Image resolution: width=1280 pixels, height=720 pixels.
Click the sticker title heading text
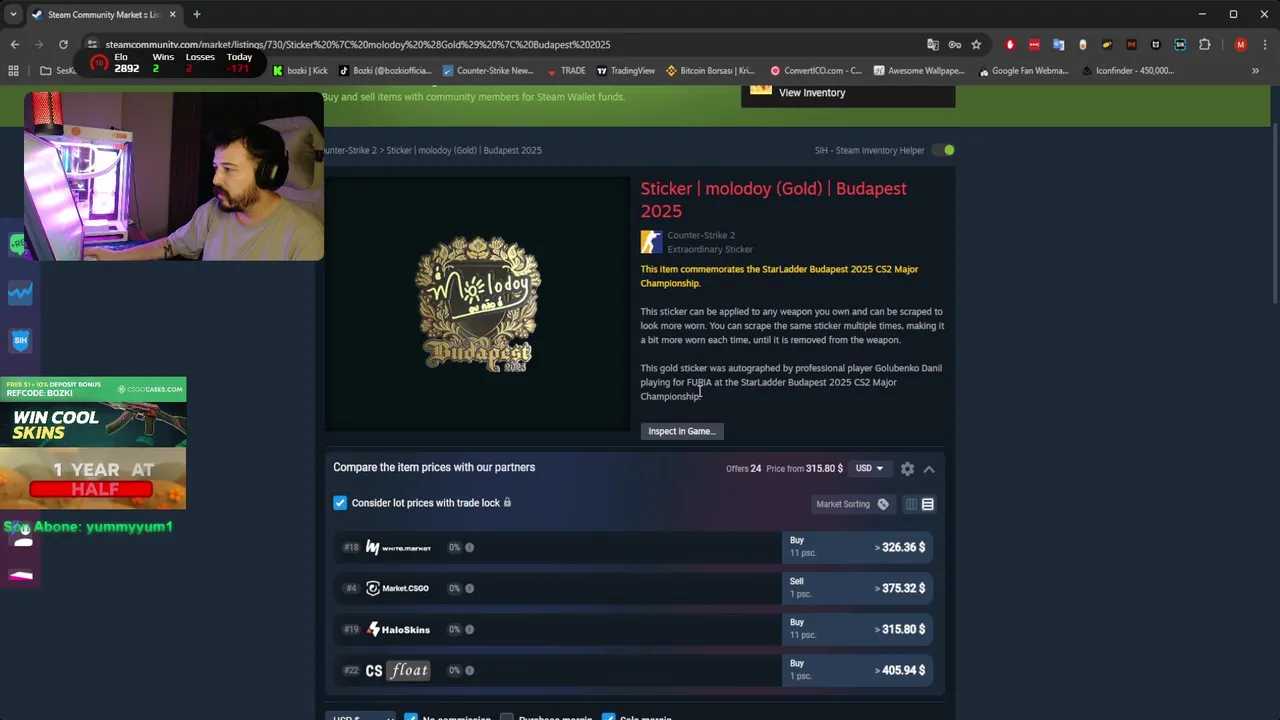pyautogui.click(x=774, y=199)
